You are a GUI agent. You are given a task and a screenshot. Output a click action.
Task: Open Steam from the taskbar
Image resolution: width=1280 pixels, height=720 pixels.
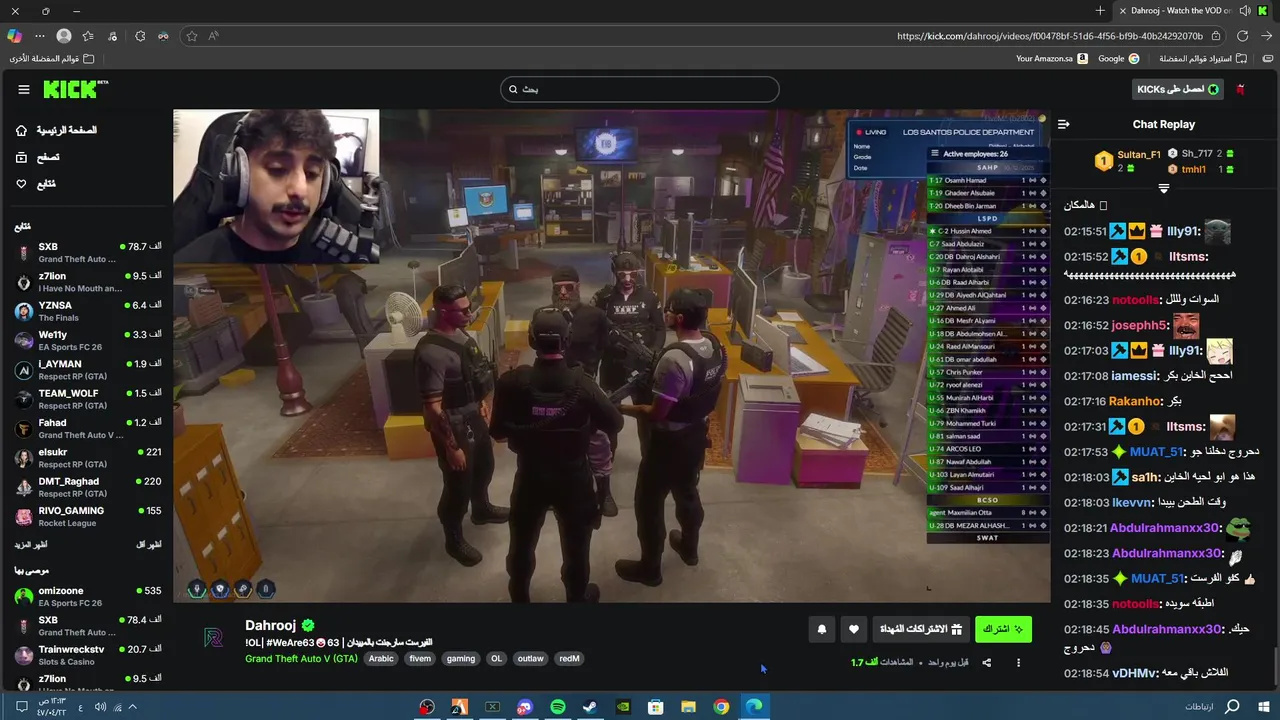point(590,707)
